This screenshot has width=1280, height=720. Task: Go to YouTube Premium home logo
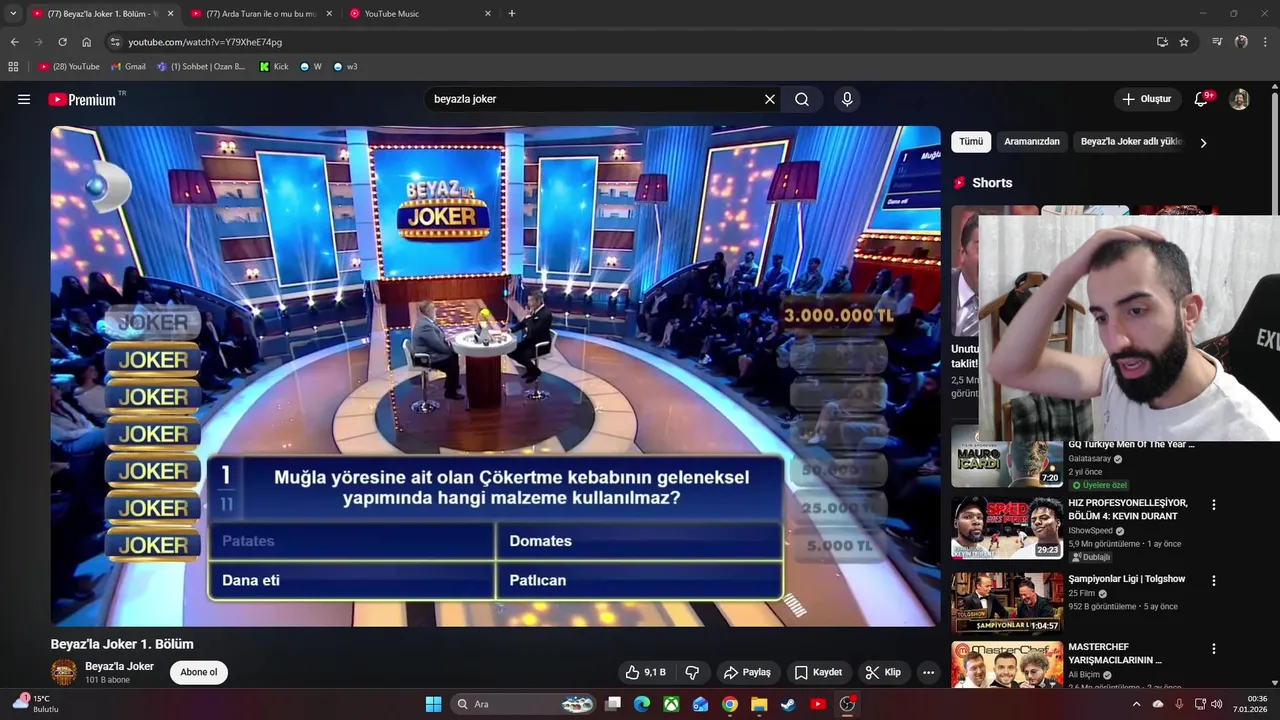pyautogui.click(x=82, y=99)
